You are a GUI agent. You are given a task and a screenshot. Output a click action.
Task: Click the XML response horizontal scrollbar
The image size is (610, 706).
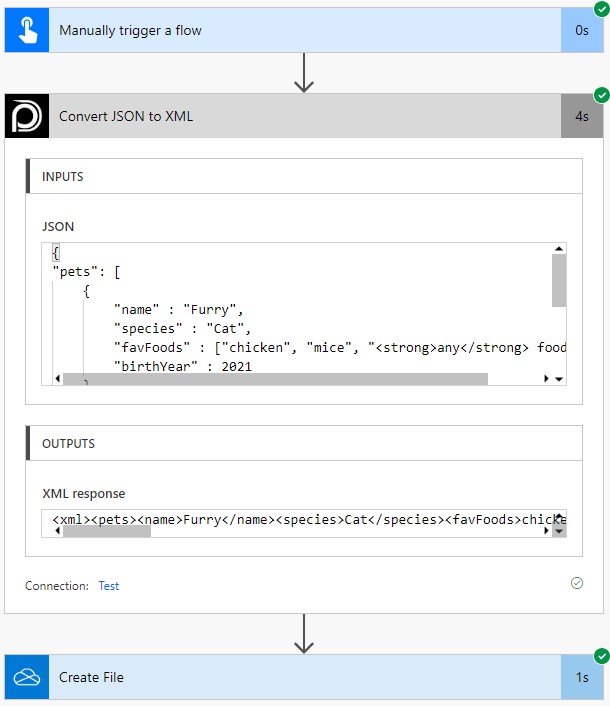click(x=107, y=532)
